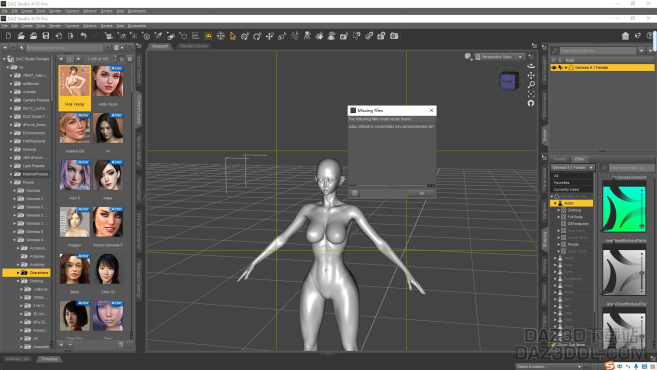Switch to the Editor tab
The image size is (657, 370).
[579, 159]
